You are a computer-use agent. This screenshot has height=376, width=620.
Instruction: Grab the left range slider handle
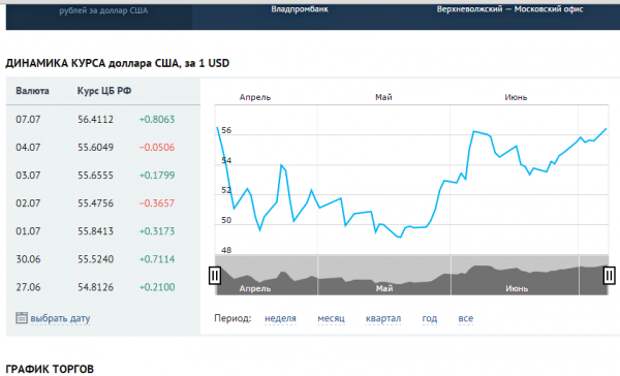click(214, 276)
